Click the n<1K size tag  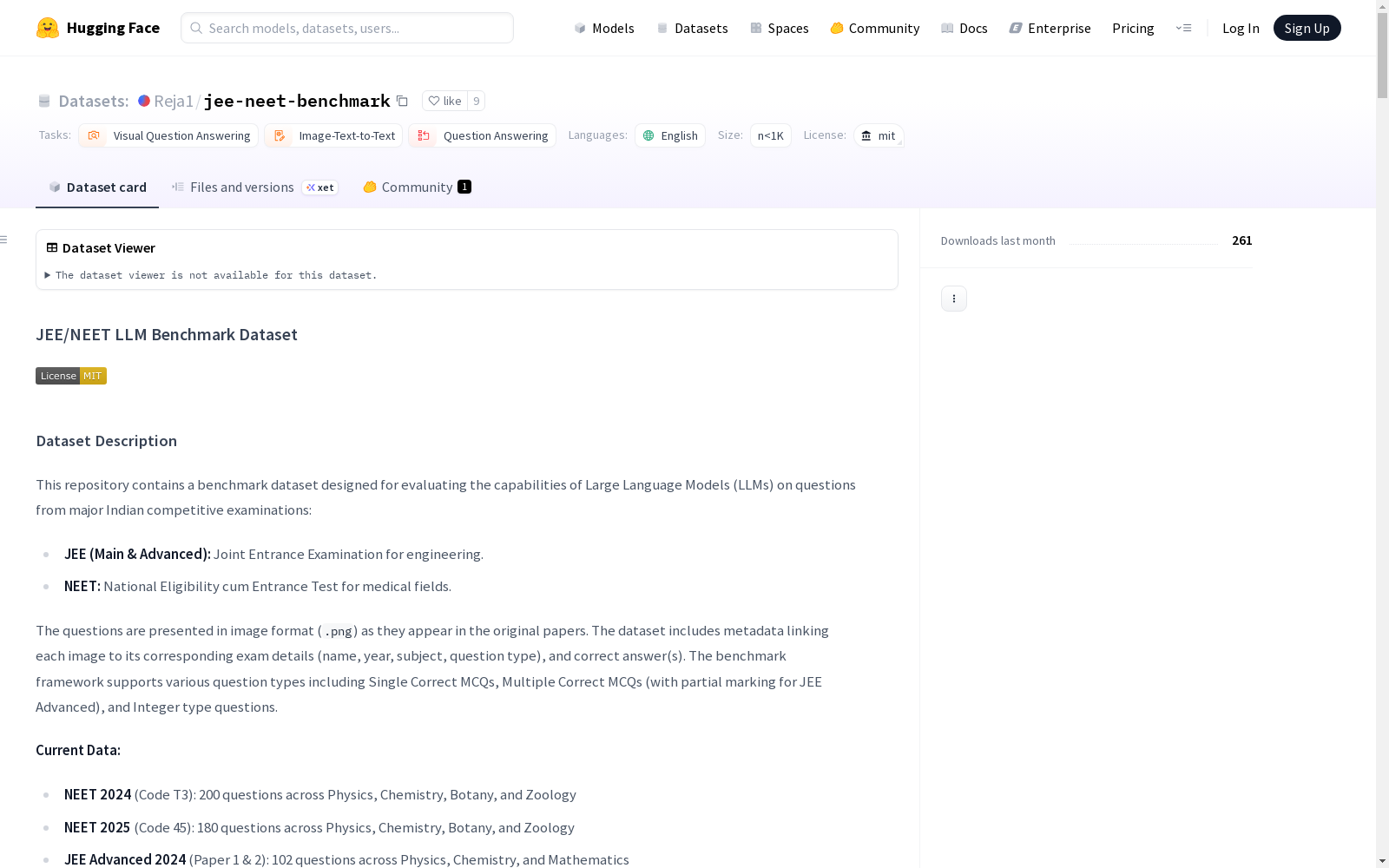coord(771,135)
